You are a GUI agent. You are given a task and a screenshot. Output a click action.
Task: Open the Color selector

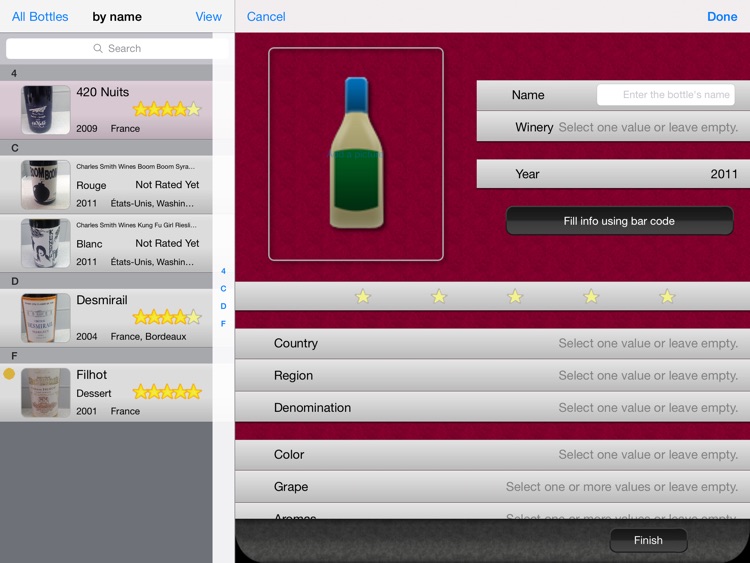click(492, 454)
